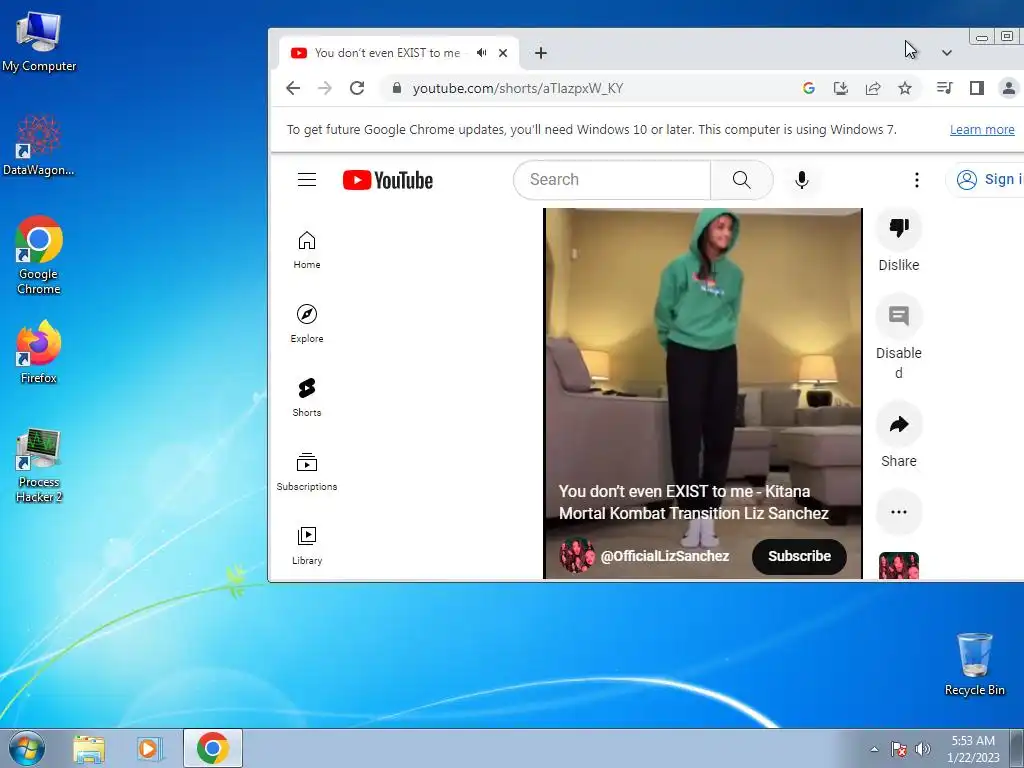Select the Recycle Bin icon
This screenshot has height=768, width=1024.
974,664
